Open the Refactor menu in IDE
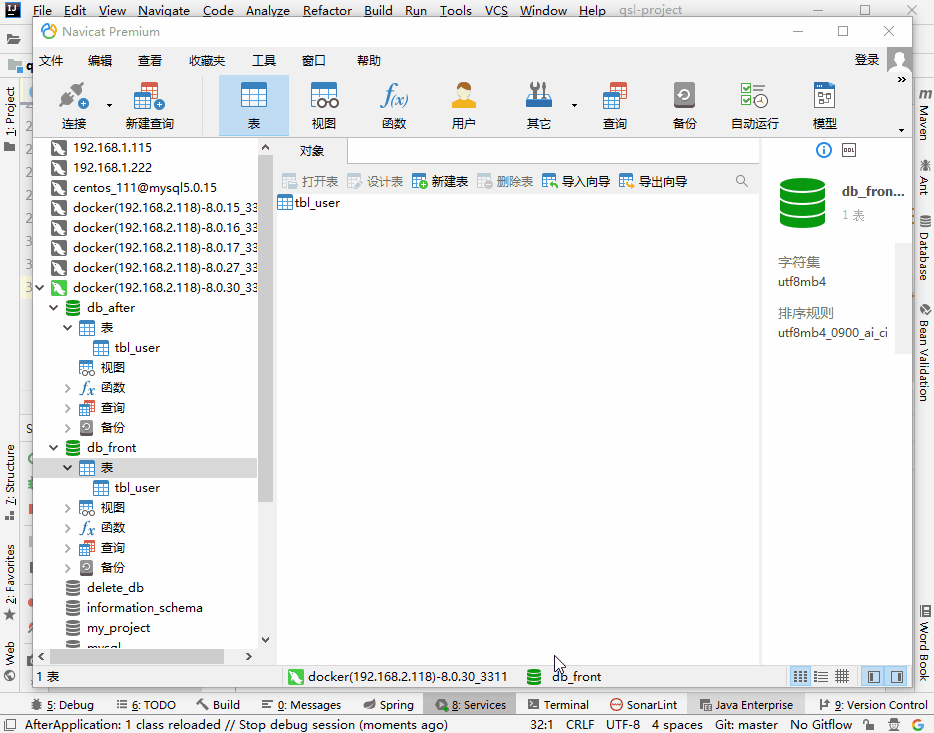Viewport: 934px width, 733px height. [327, 10]
